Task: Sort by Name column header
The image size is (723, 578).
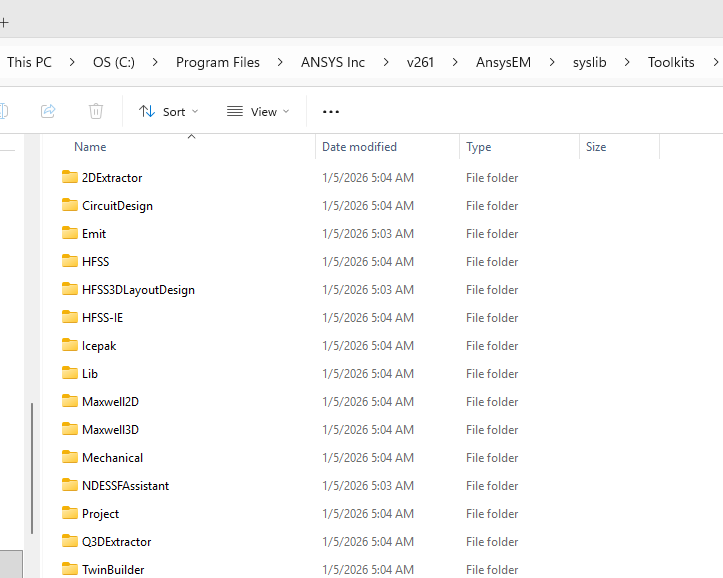Action: point(90,147)
